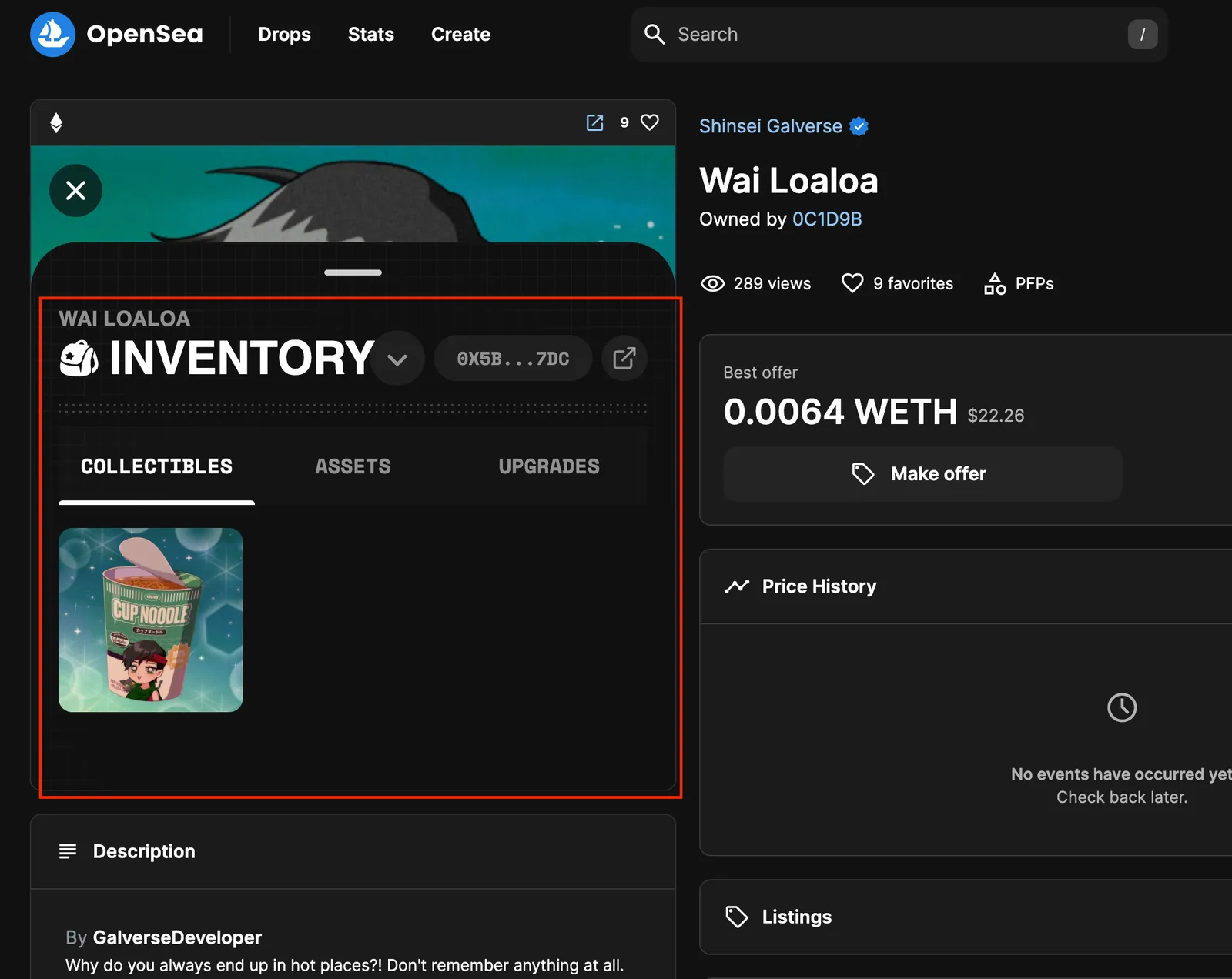Click the 9 favorites count text

(913, 284)
